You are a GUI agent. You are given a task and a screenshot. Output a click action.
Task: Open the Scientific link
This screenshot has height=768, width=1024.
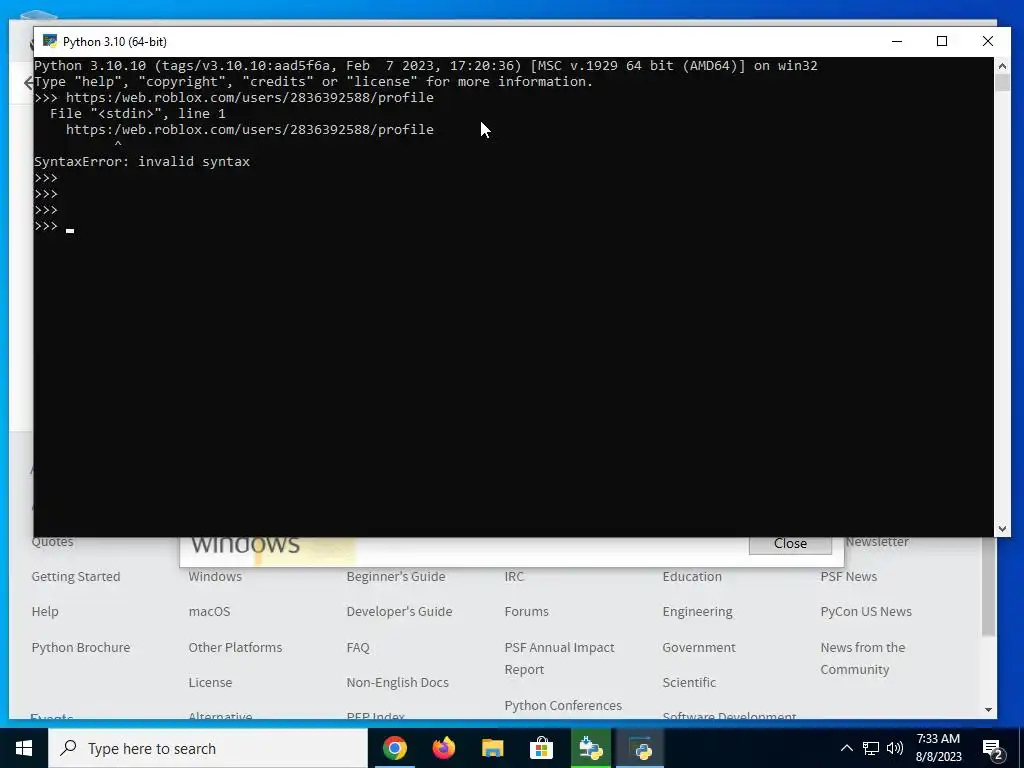click(689, 682)
